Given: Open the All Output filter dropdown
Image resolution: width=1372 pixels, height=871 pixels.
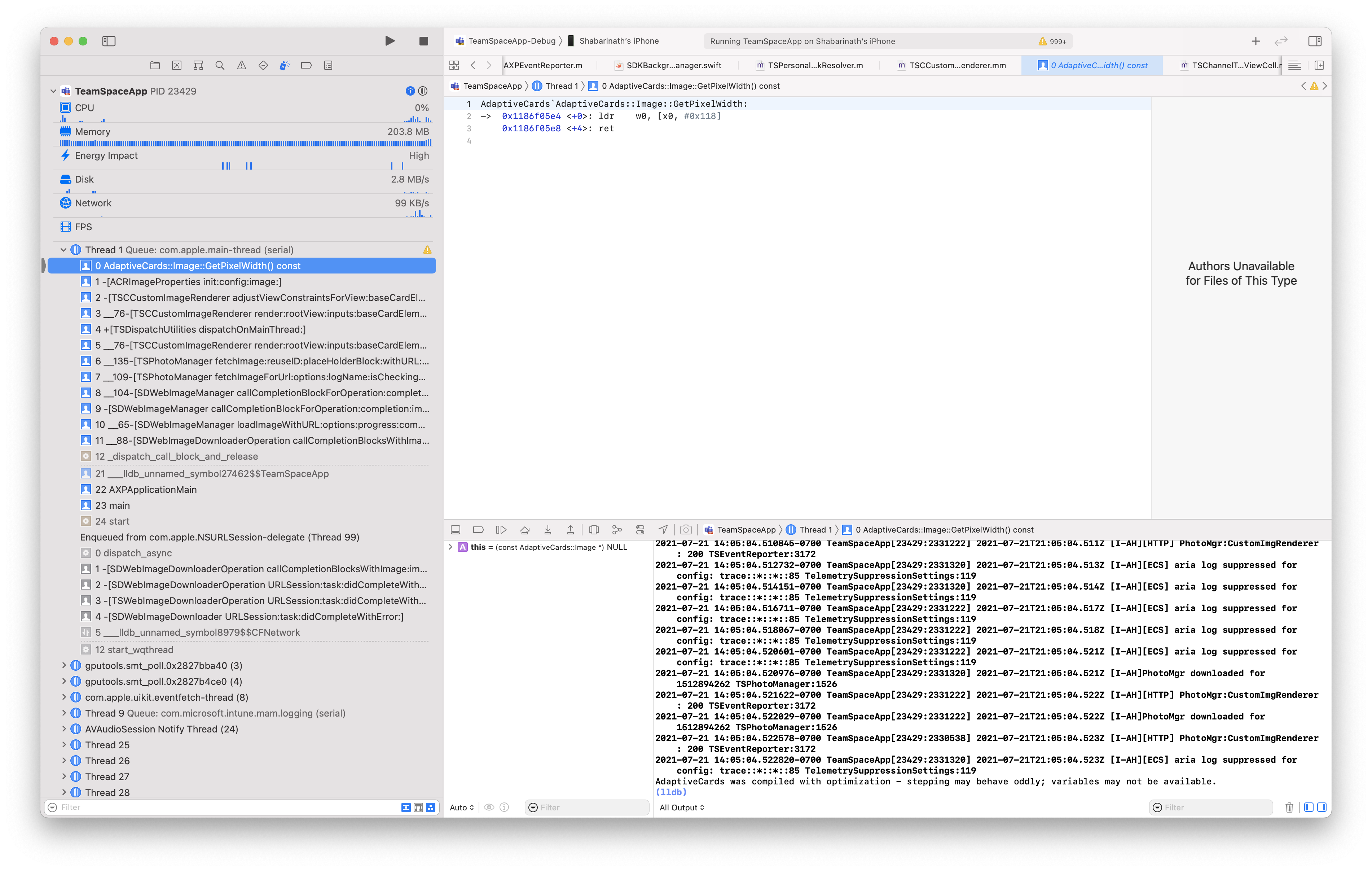Looking at the screenshot, I should [x=681, y=807].
